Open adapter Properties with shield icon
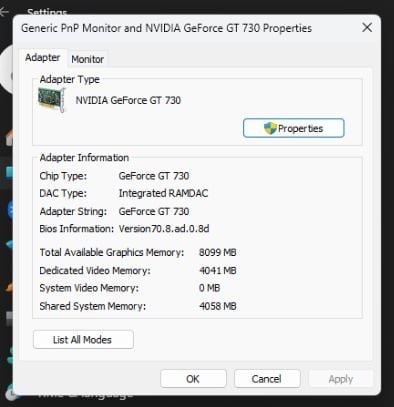This screenshot has height=407, width=394. click(294, 128)
